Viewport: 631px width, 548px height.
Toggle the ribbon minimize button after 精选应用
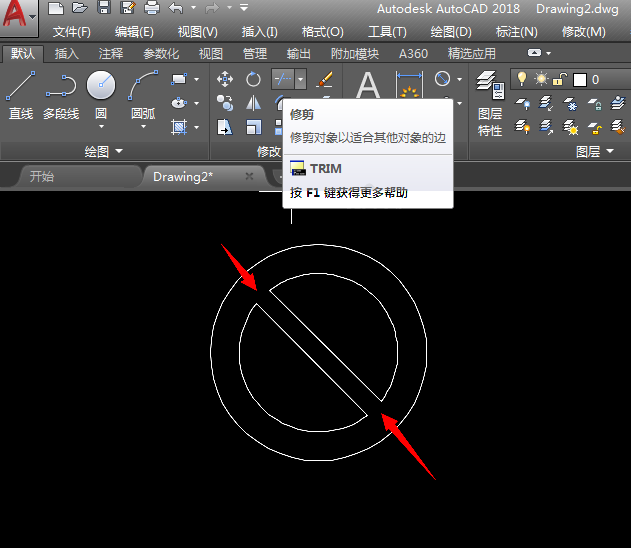pyautogui.click(x=534, y=53)
